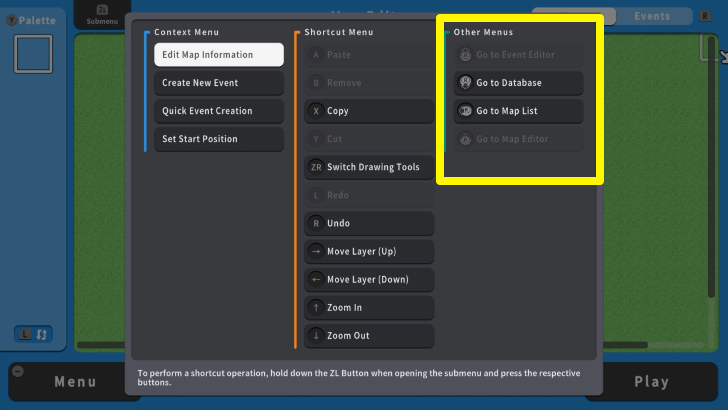Click the R shoulder icon near Events
This screenshot has width=728, height=410.
click(705, 16)
